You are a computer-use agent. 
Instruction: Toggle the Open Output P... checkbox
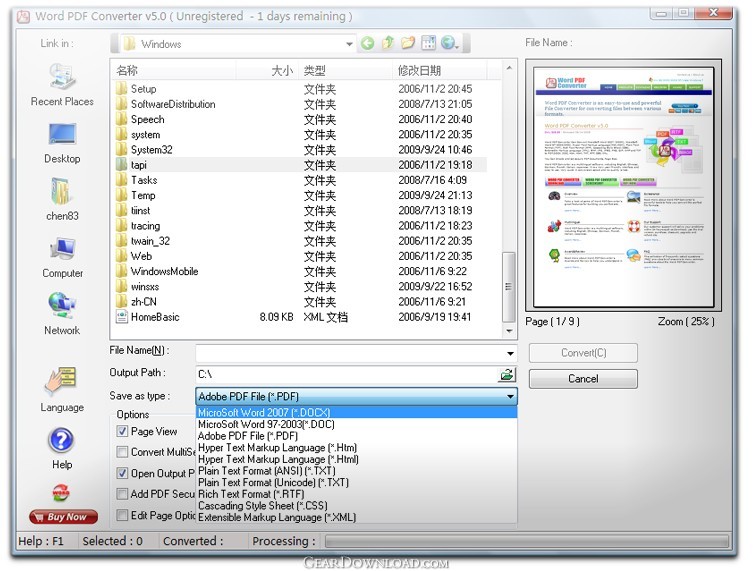pyautogui.click(x=122, y=473)
